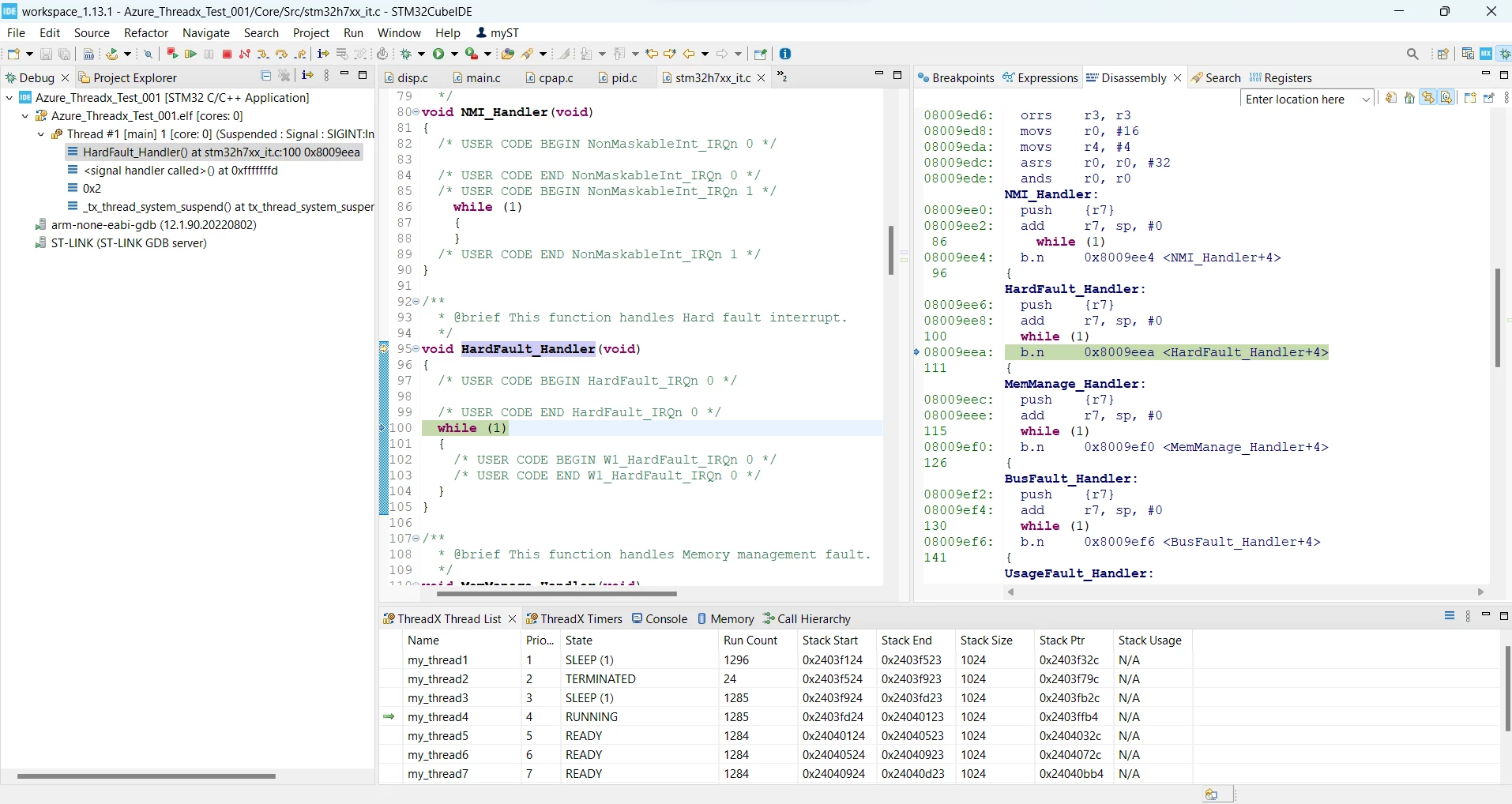Toggle column layout icon in ThreadX Thread List

[1450, 616]
